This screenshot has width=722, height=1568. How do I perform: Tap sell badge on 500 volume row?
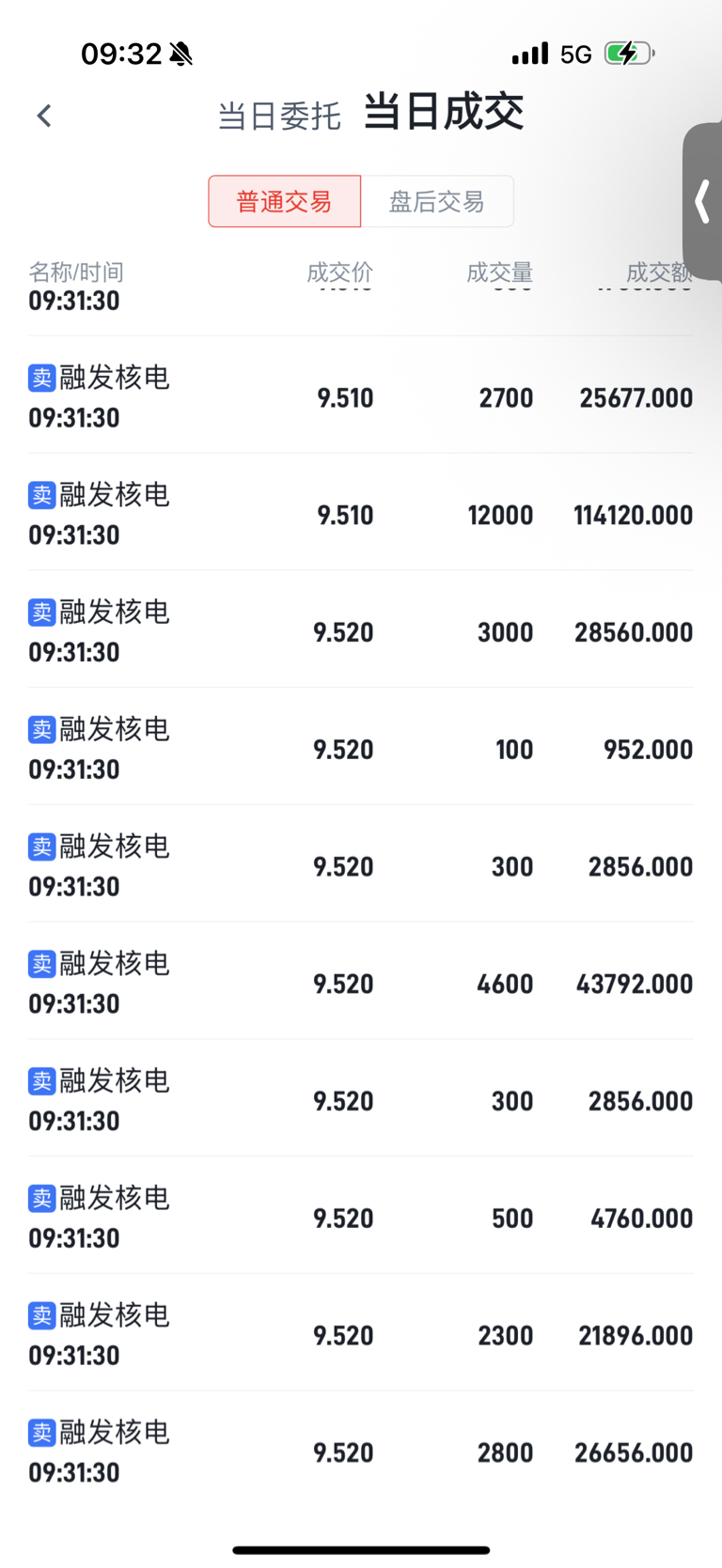point(42,1198)
